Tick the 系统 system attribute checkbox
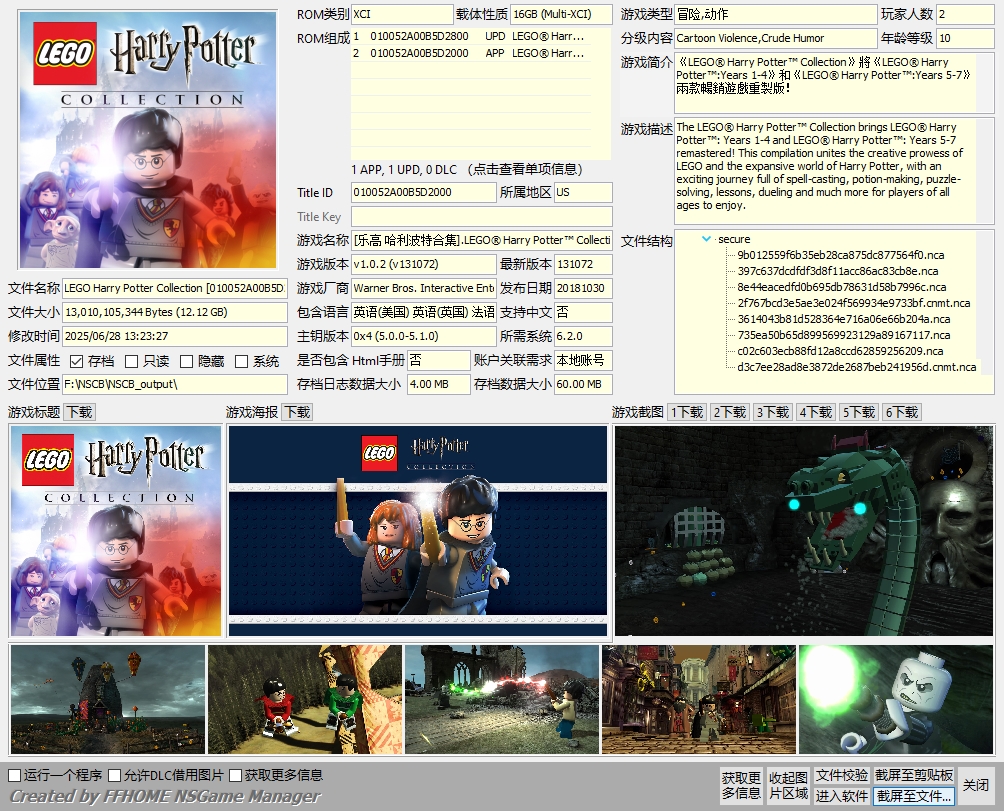This screenshot has height=811, width=1004. [241, 362]
